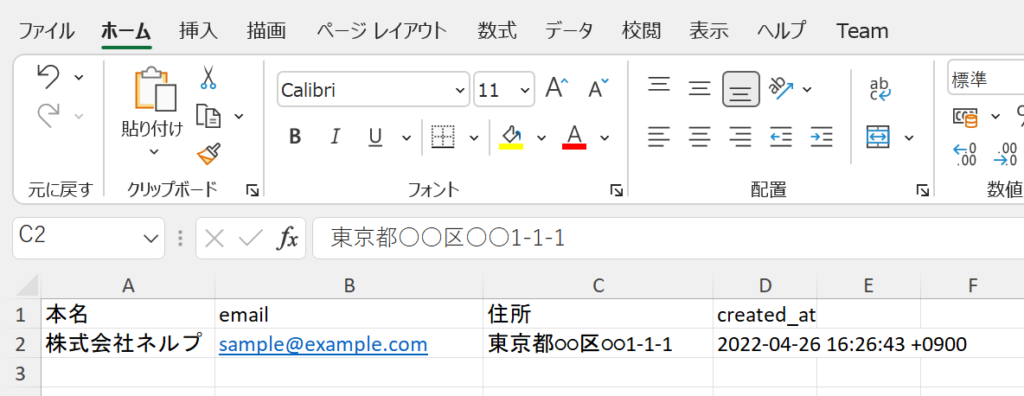Open 校閲 tab
The width and height of the screenshot is (1024, 396).
641,30
